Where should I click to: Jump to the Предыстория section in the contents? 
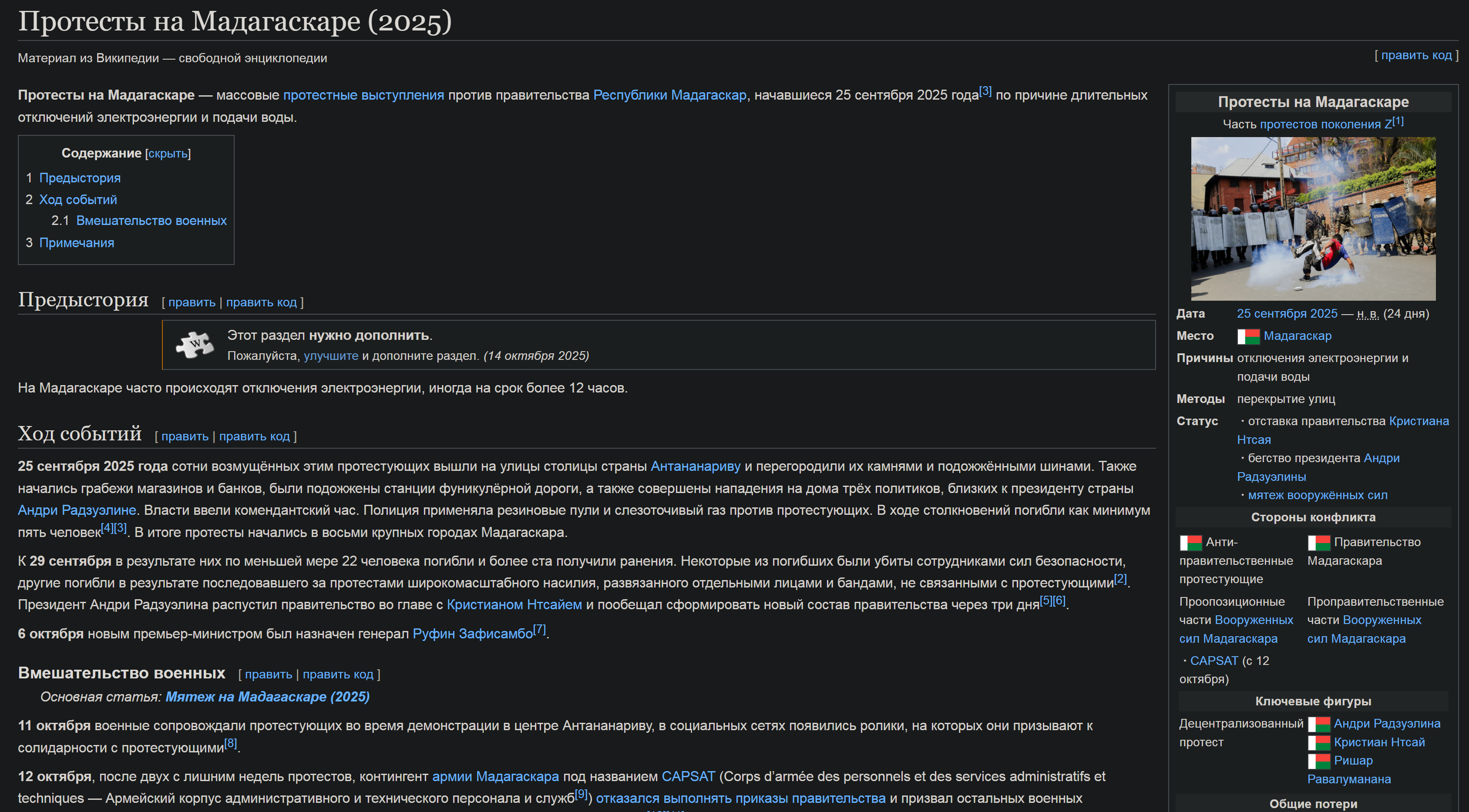pyautogui.click(x=80, y=178)
